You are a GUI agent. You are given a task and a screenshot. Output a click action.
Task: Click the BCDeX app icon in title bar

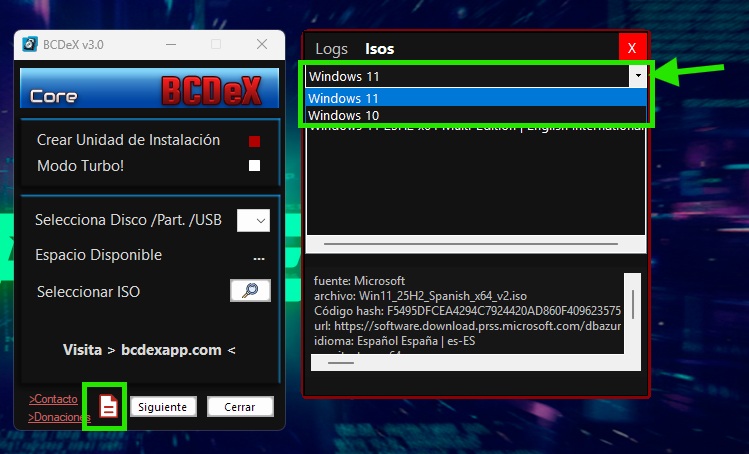click(x=30, y=44)
